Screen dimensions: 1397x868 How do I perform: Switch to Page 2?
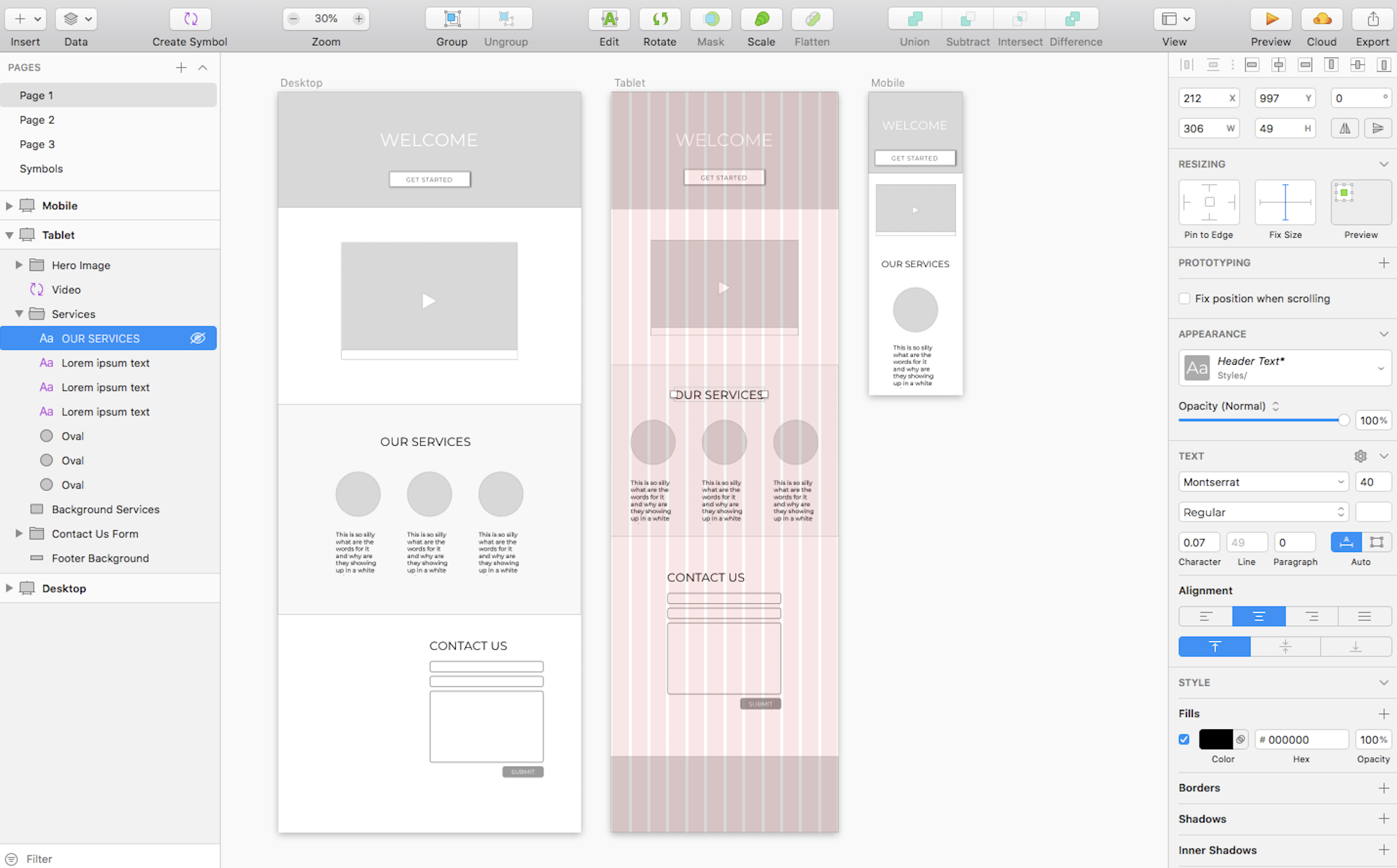coord(37,120)
